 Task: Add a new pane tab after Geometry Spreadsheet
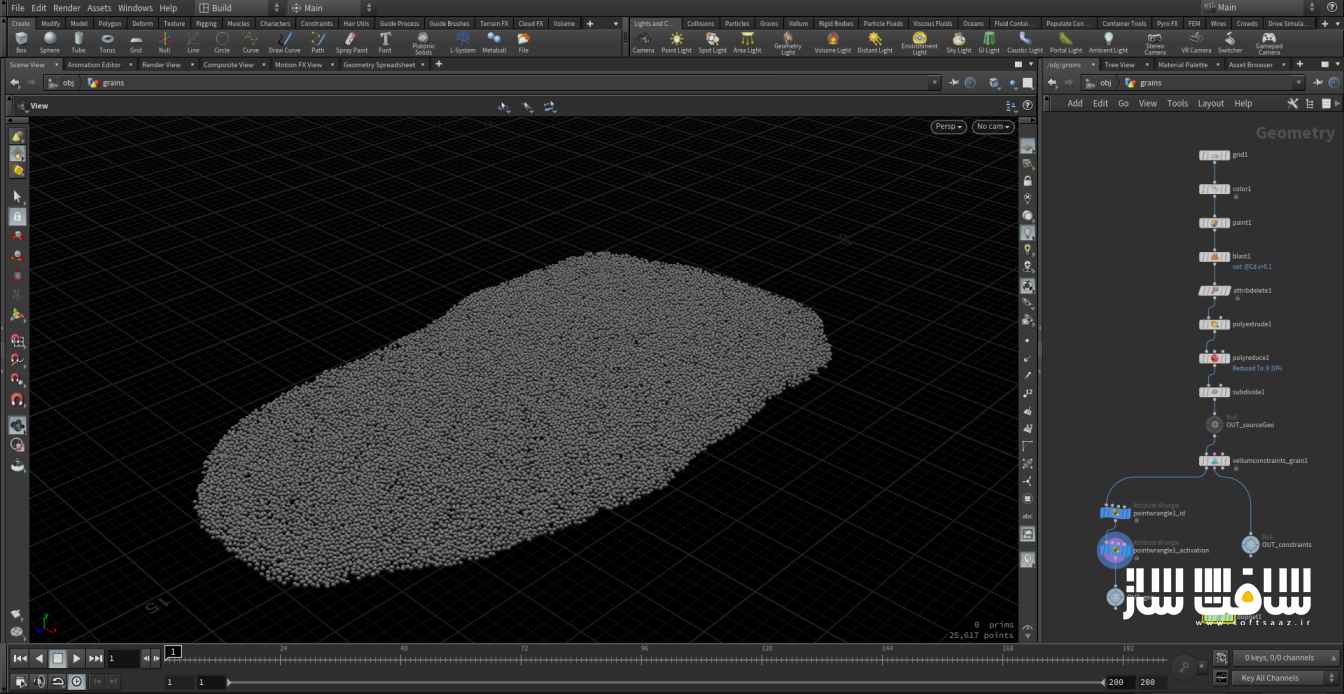(438, 64)
